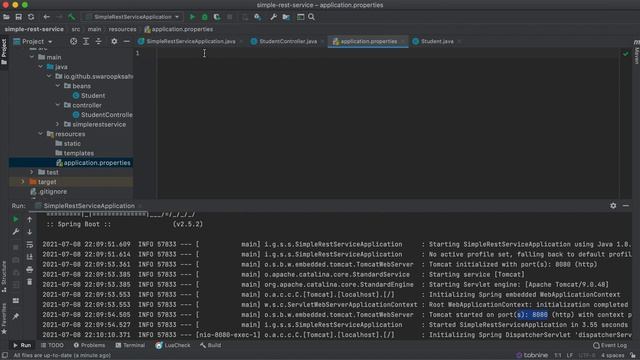Collapse all in Project panel
Image resolution: width=640 pixels, height=360 pixels.
98,41
